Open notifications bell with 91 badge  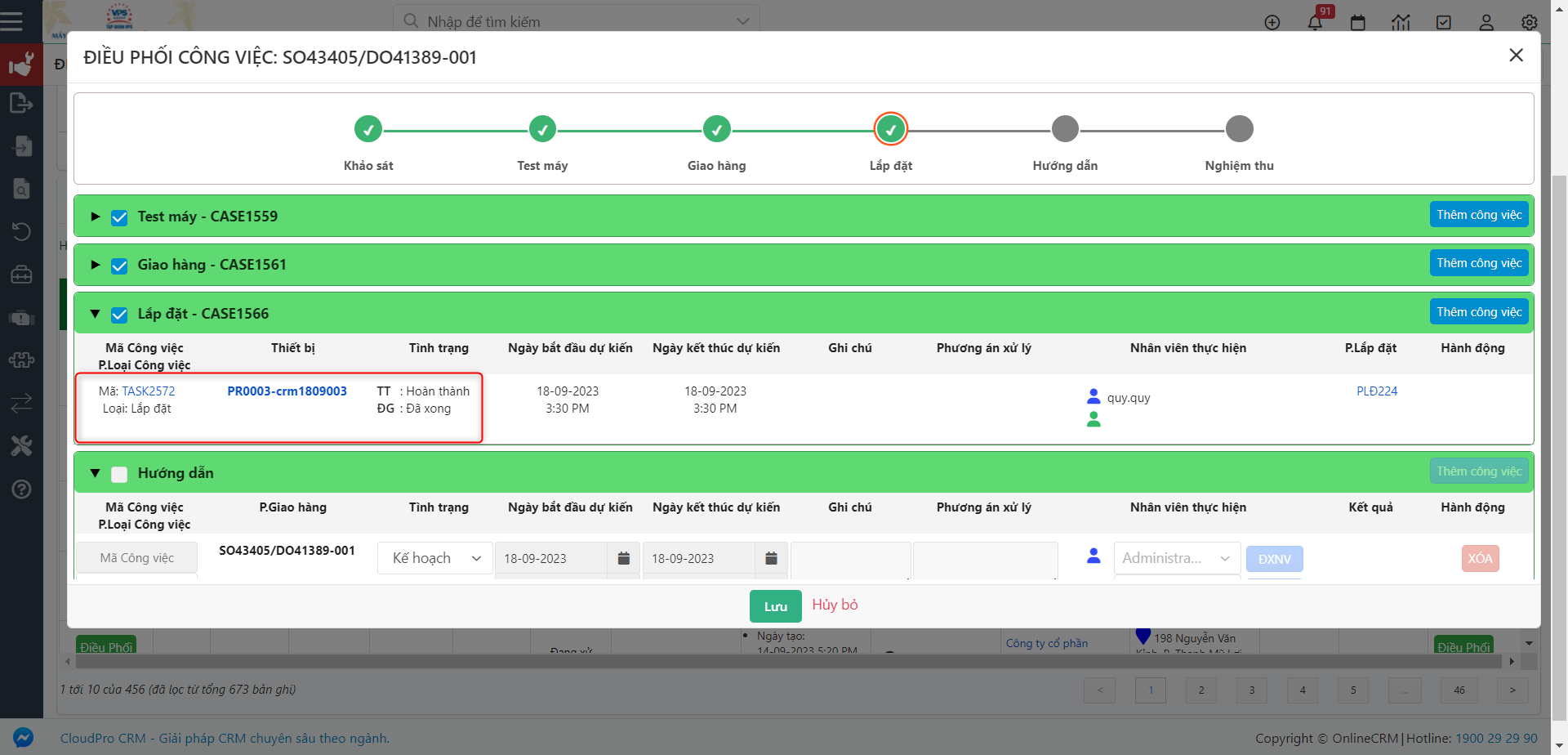tap(1315, 23)
